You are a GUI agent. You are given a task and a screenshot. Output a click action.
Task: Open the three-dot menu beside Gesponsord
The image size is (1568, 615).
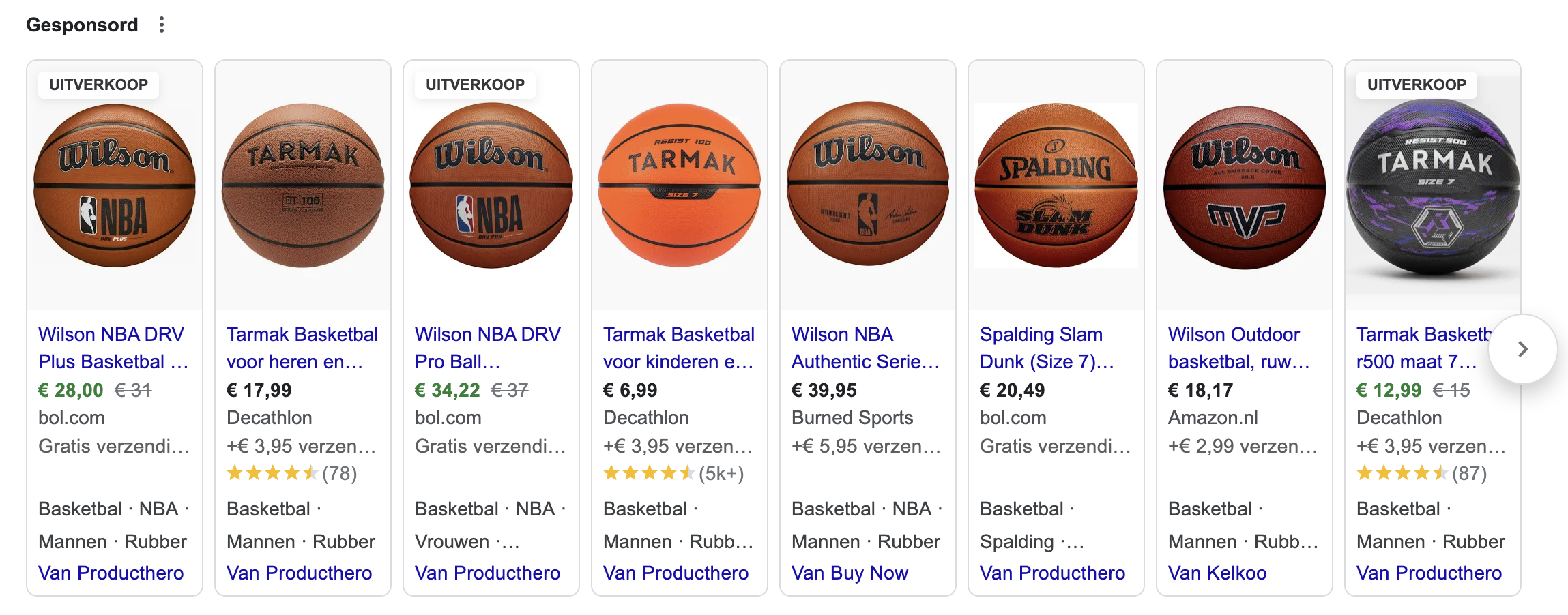tap(162, 25)
